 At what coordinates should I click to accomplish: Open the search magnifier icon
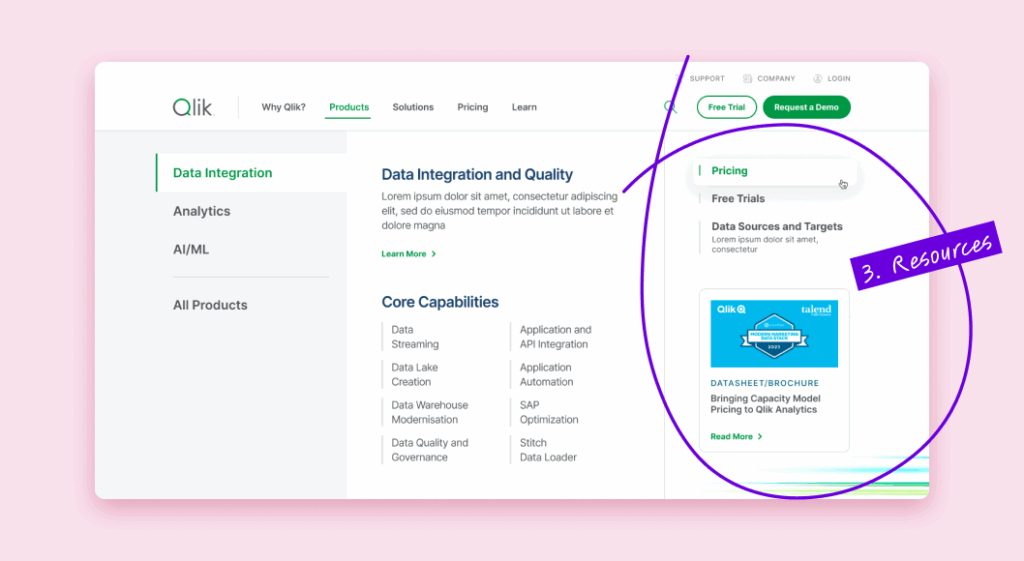click(x=670, y=107)
